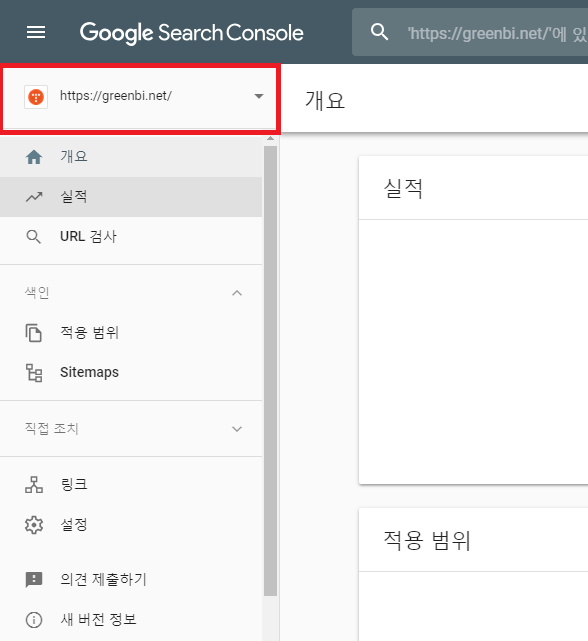Click the 개요 page title

(x=325, y=100)
